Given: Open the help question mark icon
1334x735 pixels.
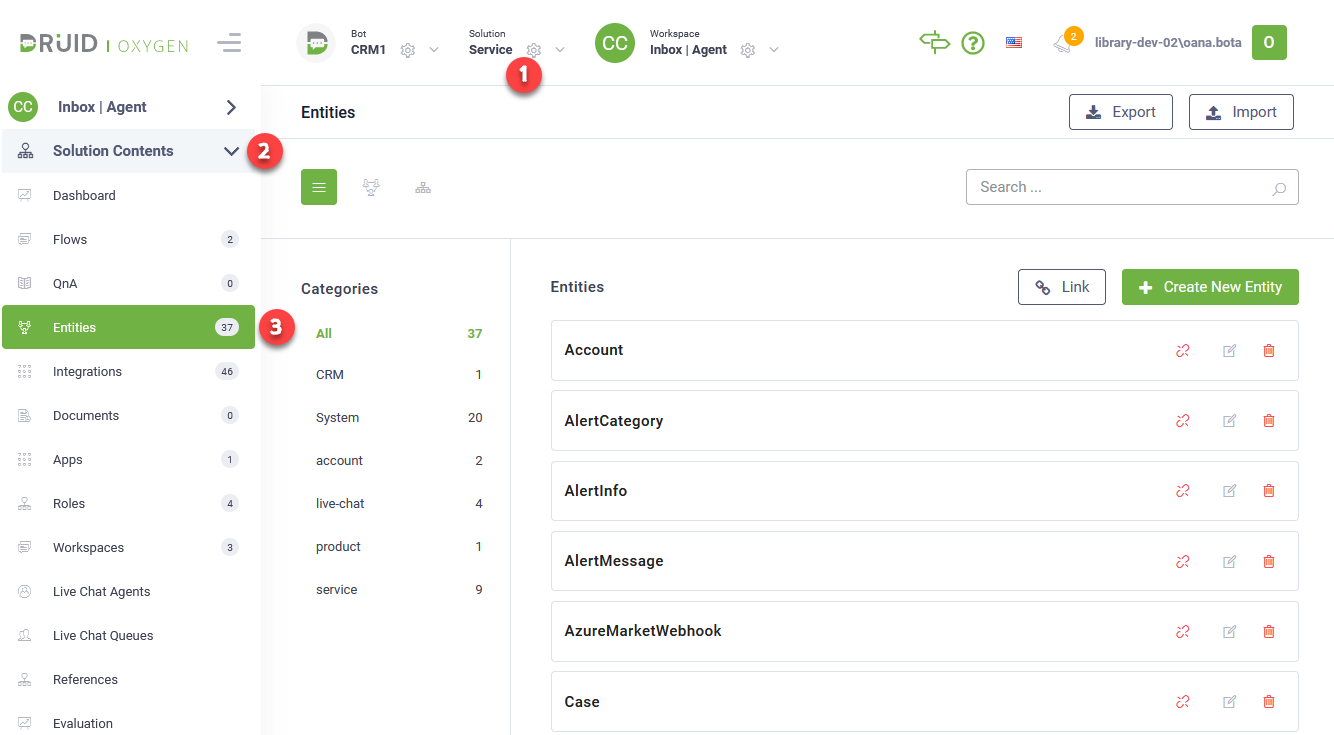Looking at the screenshot, I should [x=973, y=43].
